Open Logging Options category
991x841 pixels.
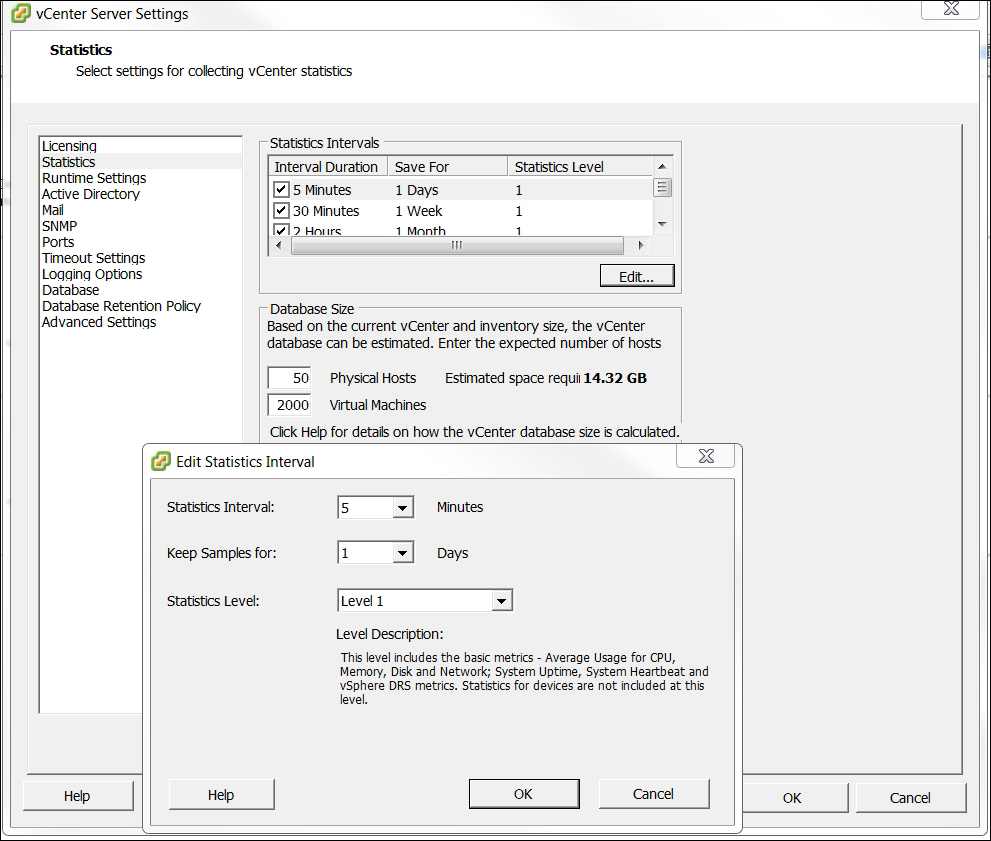(x=92, y=274)
